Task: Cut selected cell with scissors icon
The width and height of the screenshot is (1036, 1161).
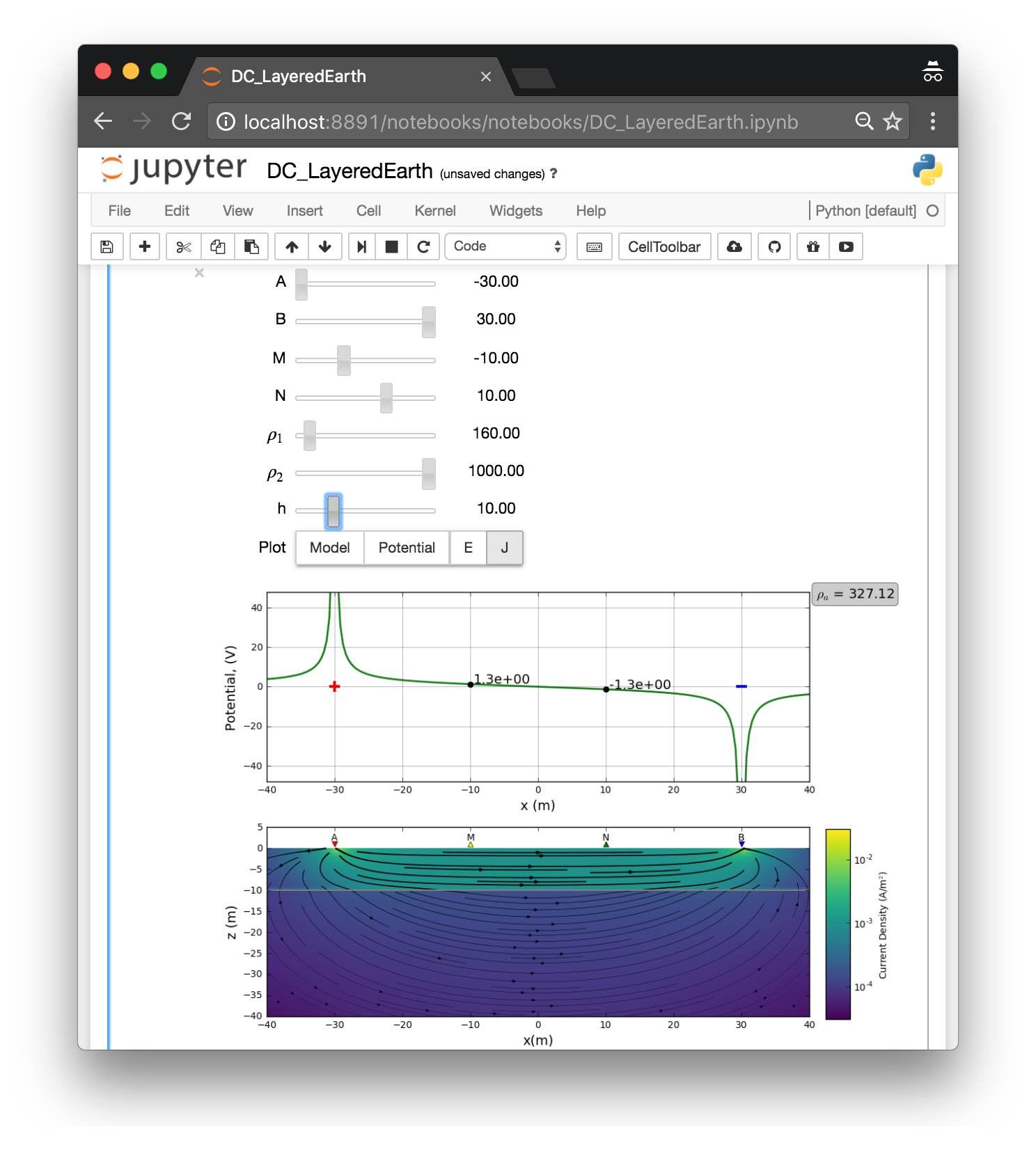Action: click(x=184, y=246)
